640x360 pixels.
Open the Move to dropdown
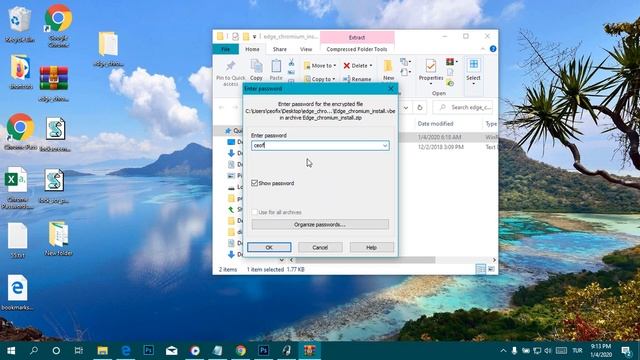(320, 65)
